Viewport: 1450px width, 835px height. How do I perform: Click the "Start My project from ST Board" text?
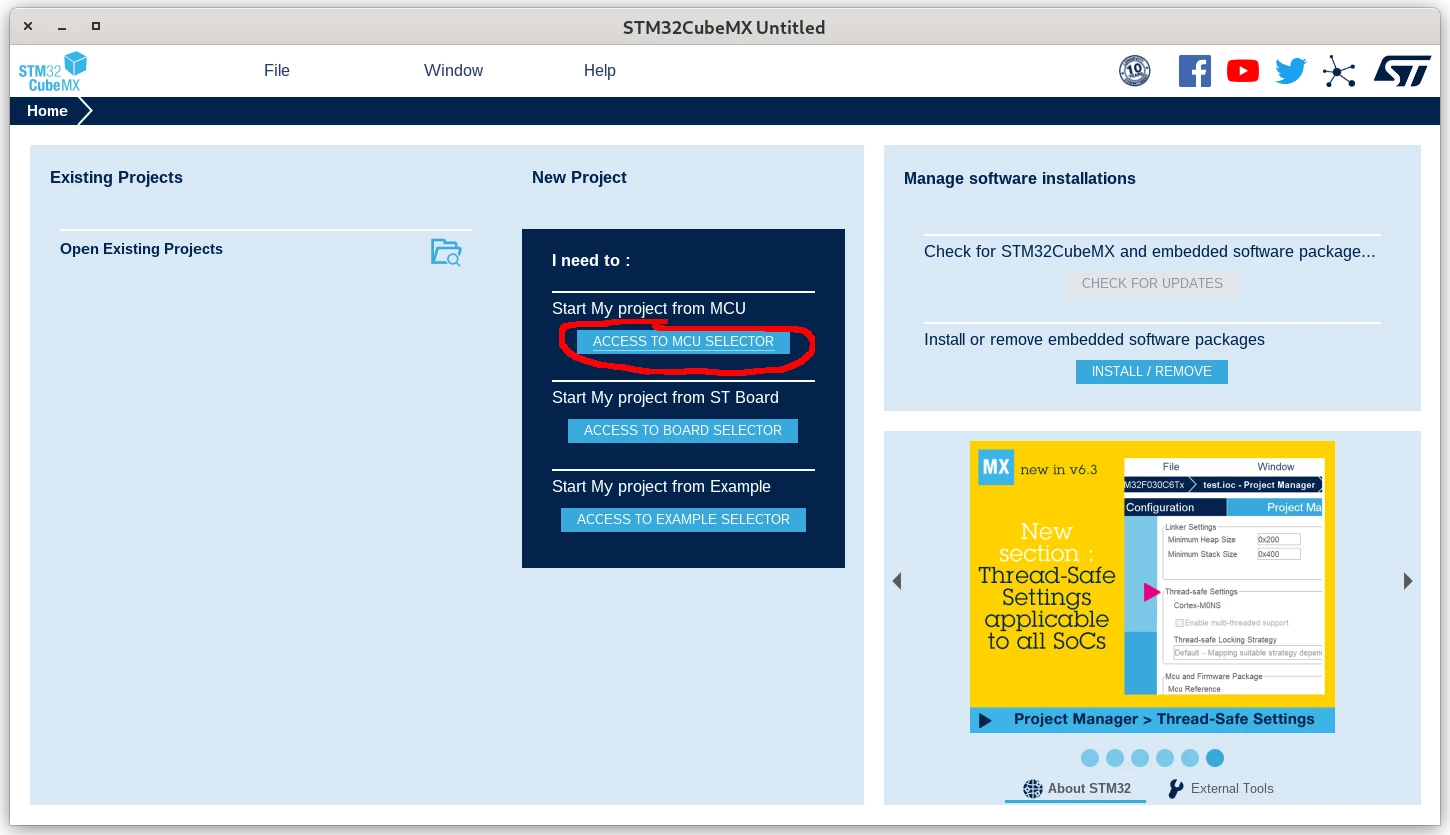pos(665,398)
